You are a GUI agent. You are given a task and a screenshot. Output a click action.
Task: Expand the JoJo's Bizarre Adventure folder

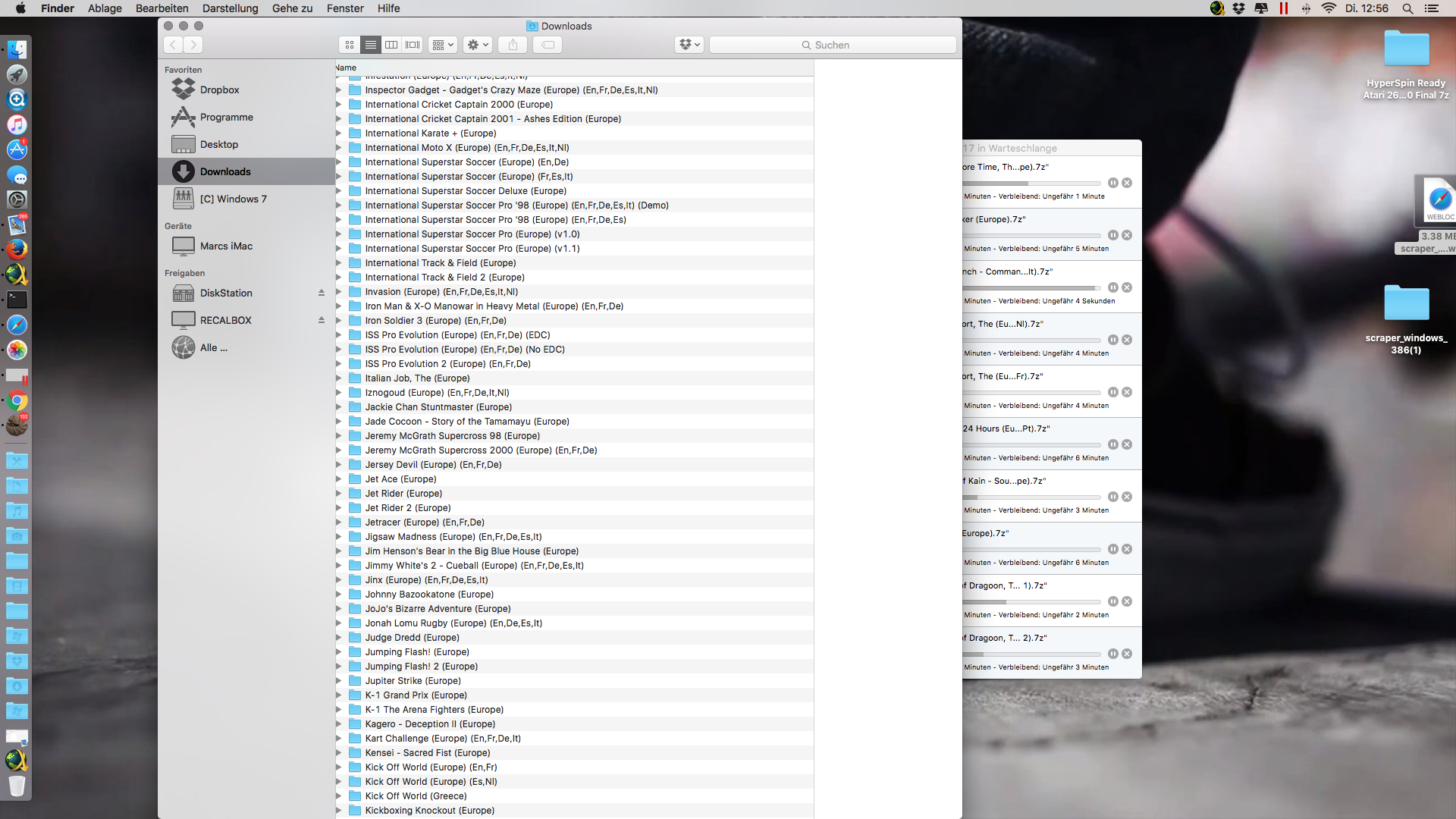point(339,608)
